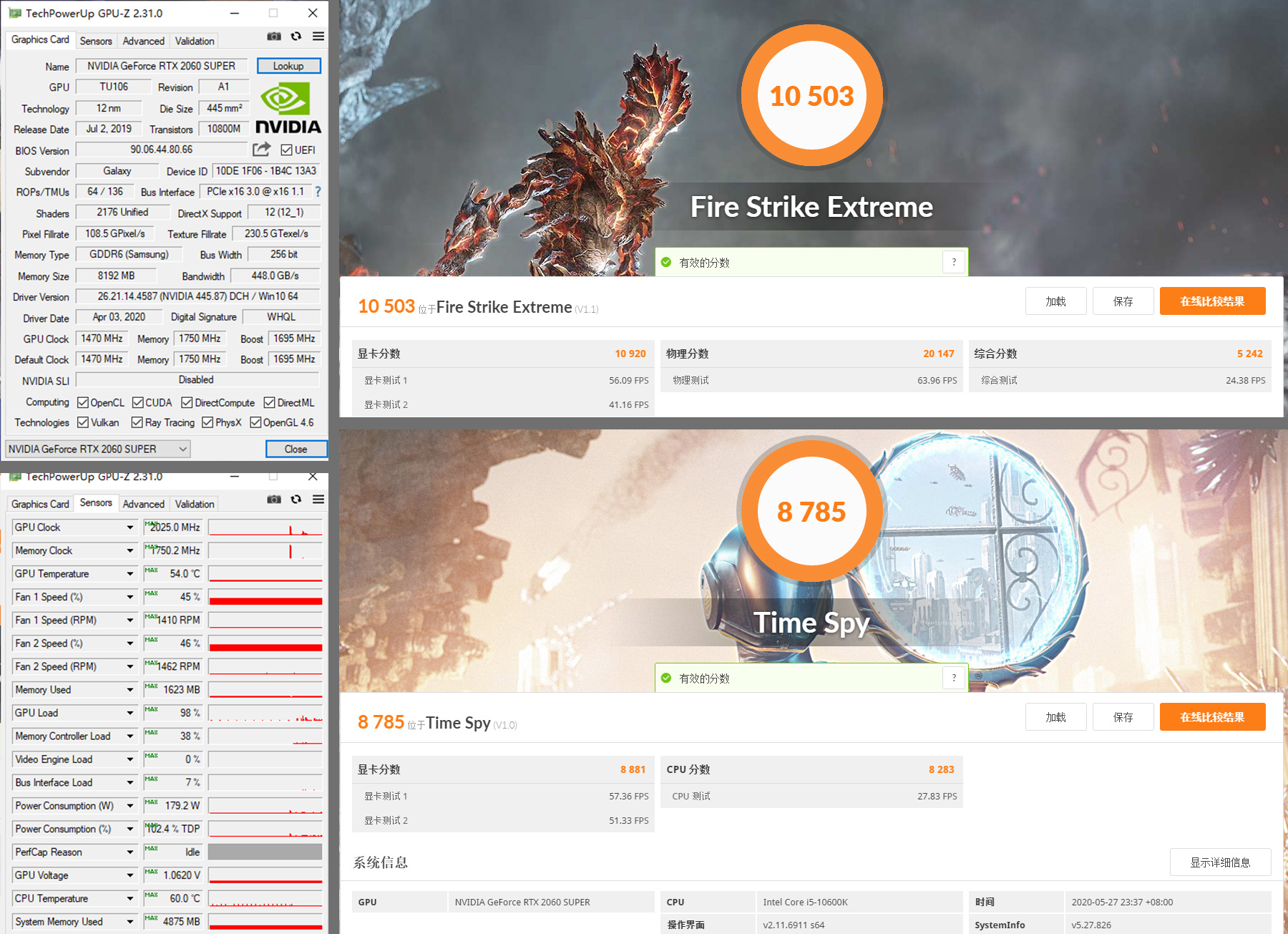
Task: Click 加载 button for Time Spy
Action: coord(1056,717)
